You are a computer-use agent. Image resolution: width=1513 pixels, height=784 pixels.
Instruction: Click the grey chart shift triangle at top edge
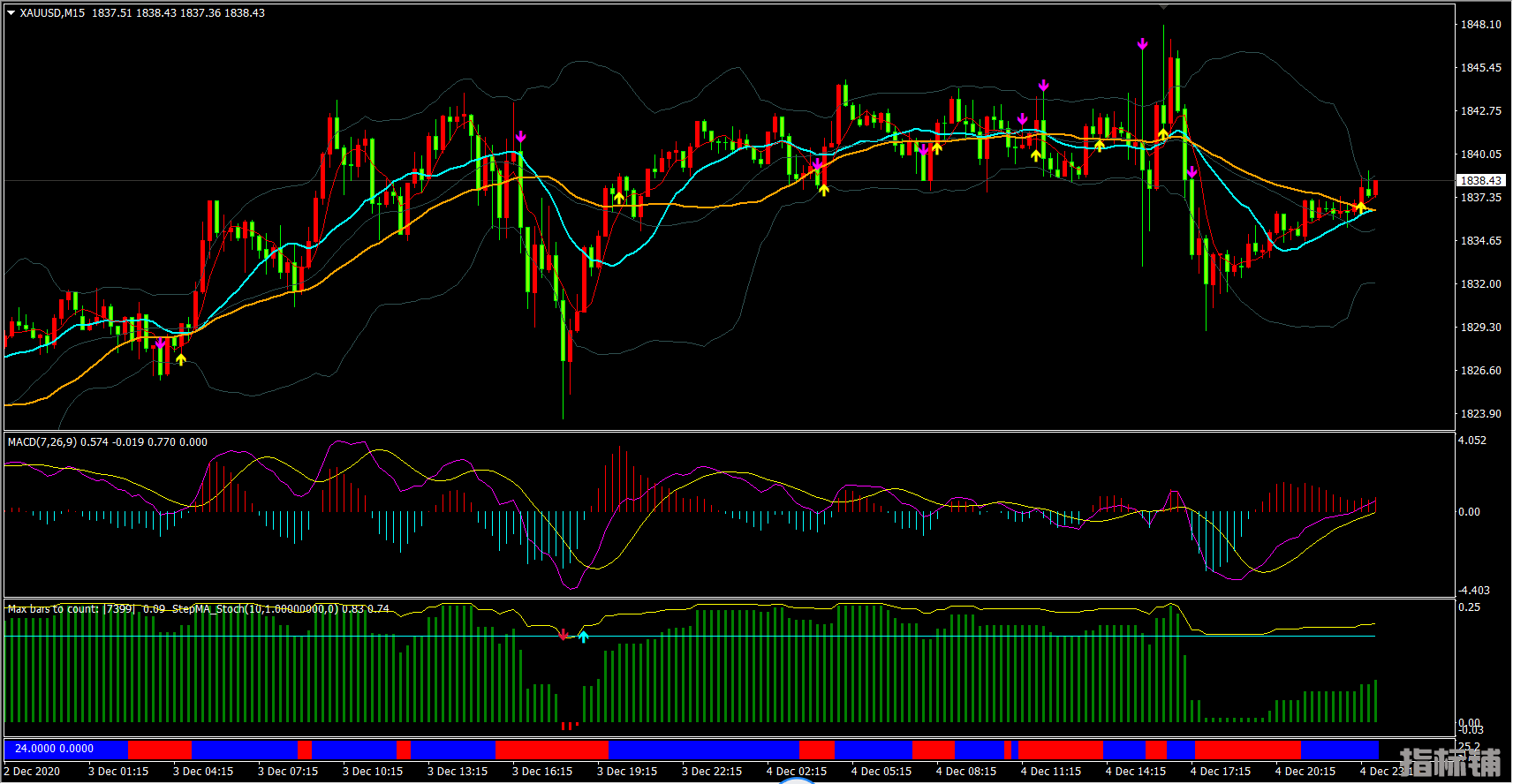click(1163, 6)
